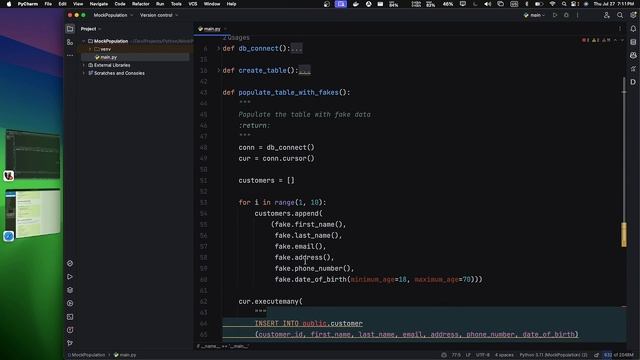Screen dimensions: 640x360
Task: Open Search Everywhere magnifier
Action: tap(620, 15)
